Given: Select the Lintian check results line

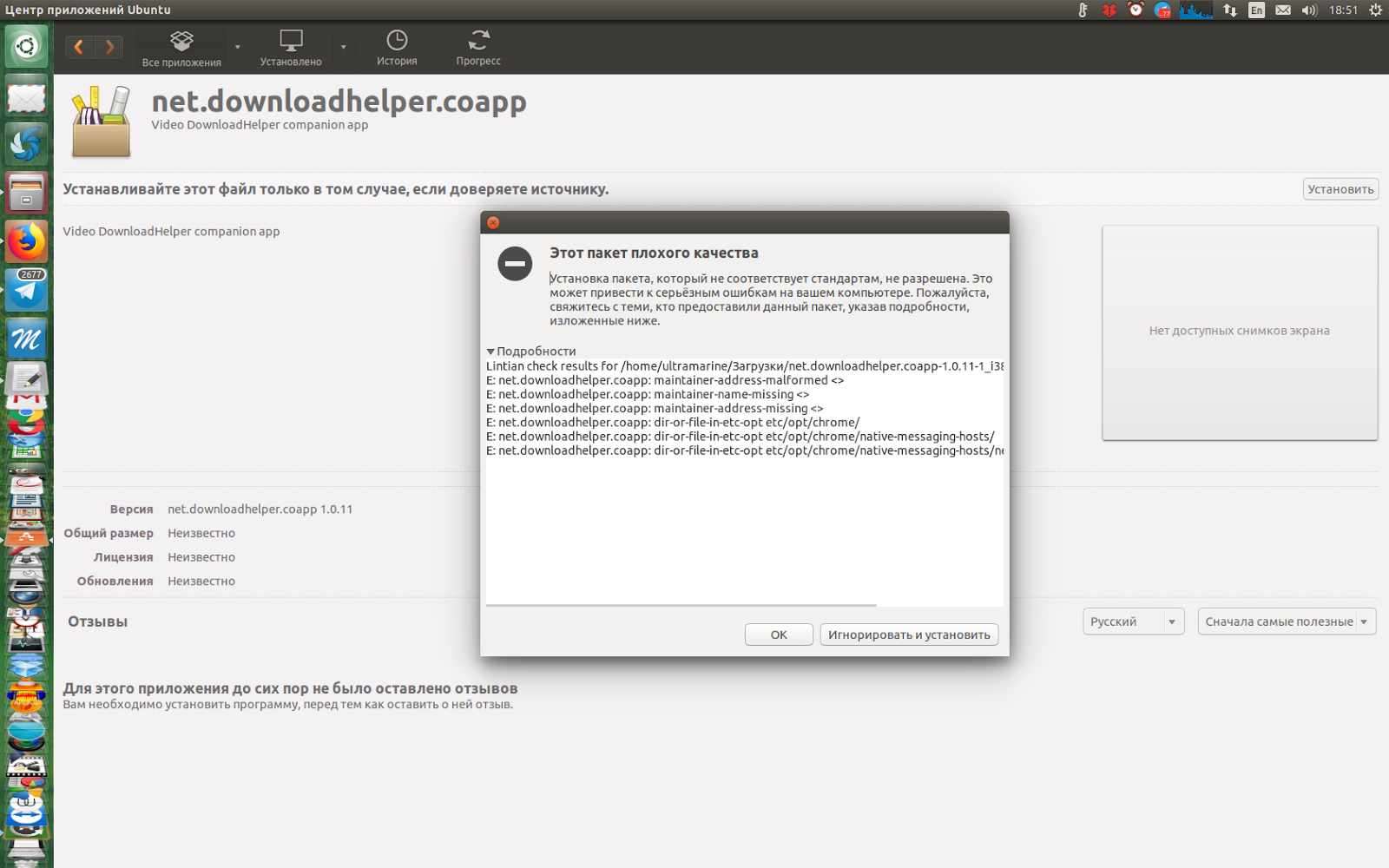Looking at the screenshot, I should (x=745, y=366).
